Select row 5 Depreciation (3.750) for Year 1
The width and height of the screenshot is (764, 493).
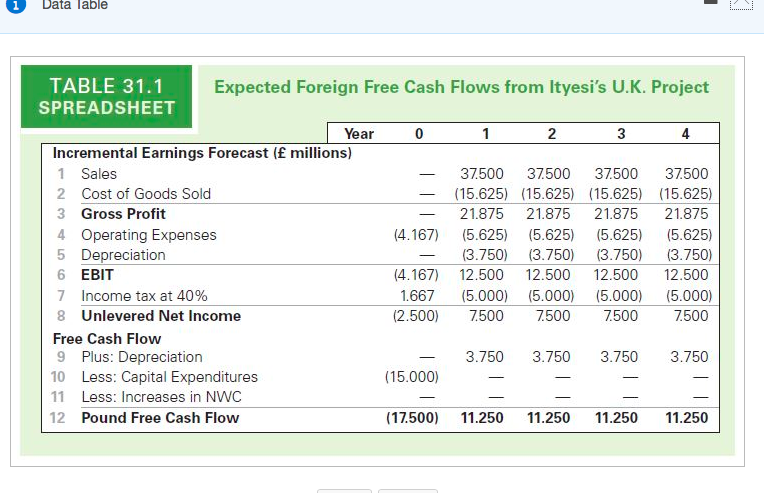click(x=485, y=255)
